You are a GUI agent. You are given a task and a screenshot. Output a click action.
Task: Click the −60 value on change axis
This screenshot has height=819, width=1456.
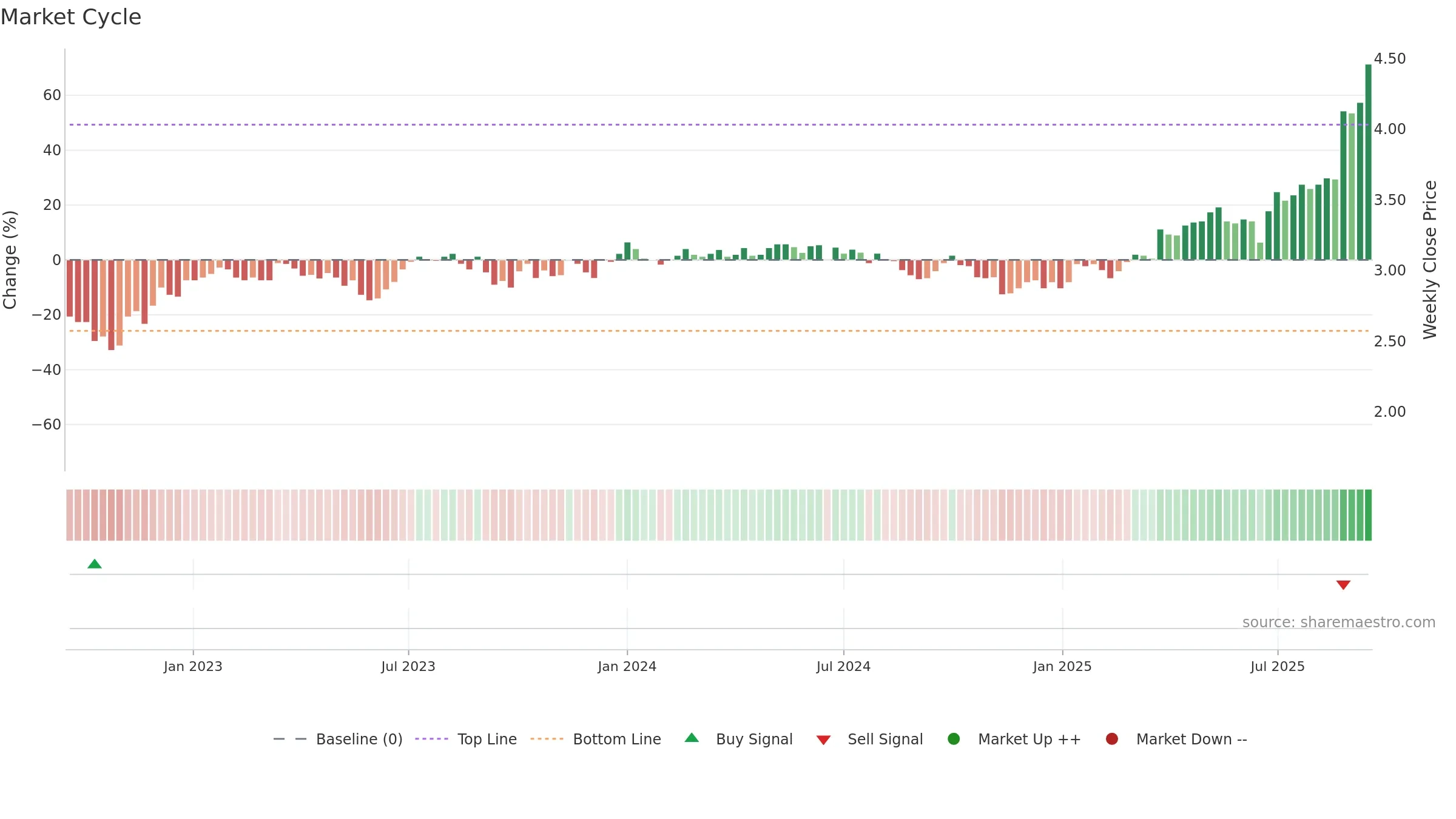click(x=47, y=425)
